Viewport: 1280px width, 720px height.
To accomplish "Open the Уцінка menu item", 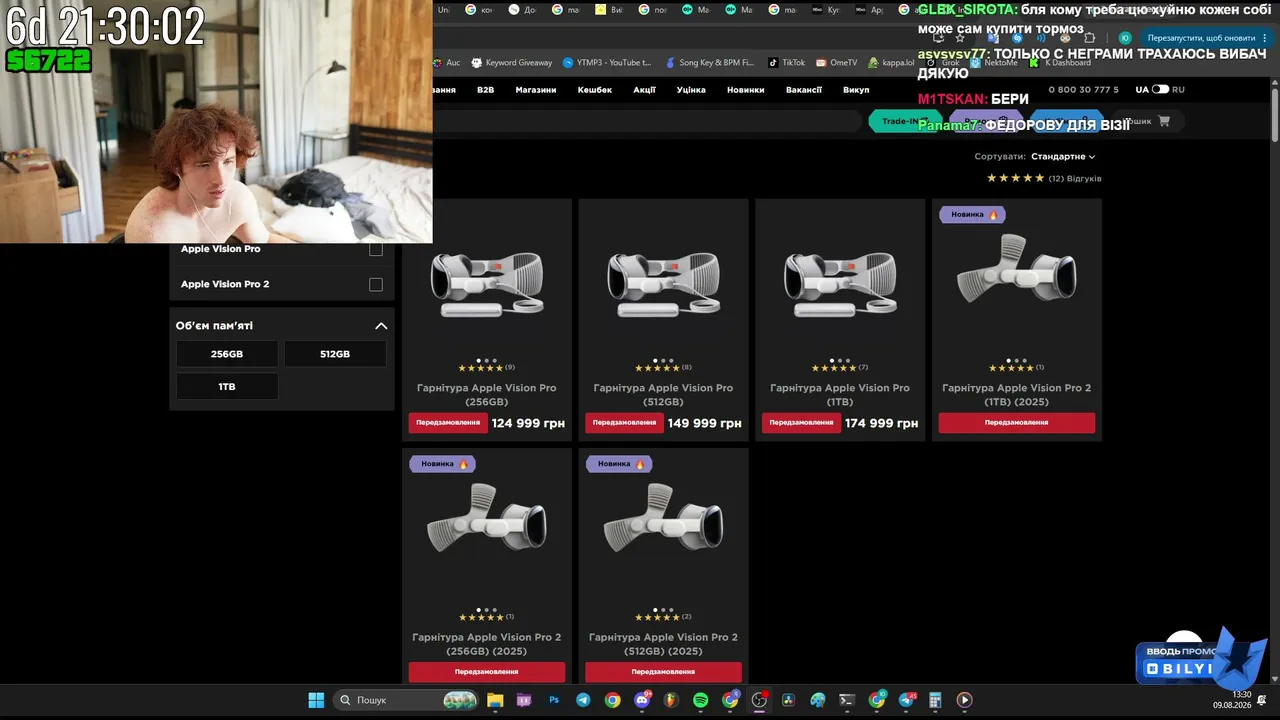I will tap(691, 90).
